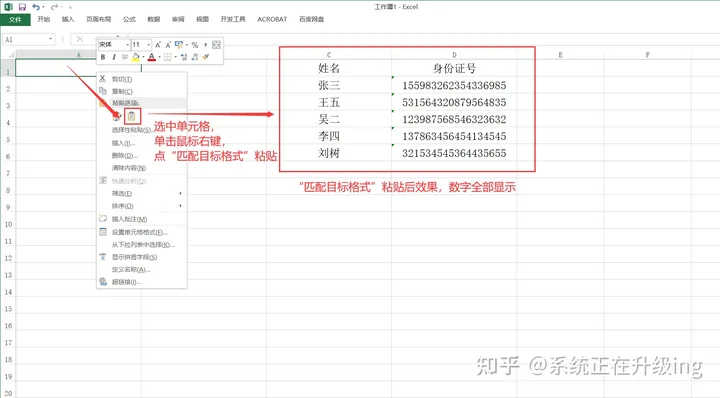720x398 pixels.
Task: Toggle italic in the mini toolbar
Action: point(114,57)
